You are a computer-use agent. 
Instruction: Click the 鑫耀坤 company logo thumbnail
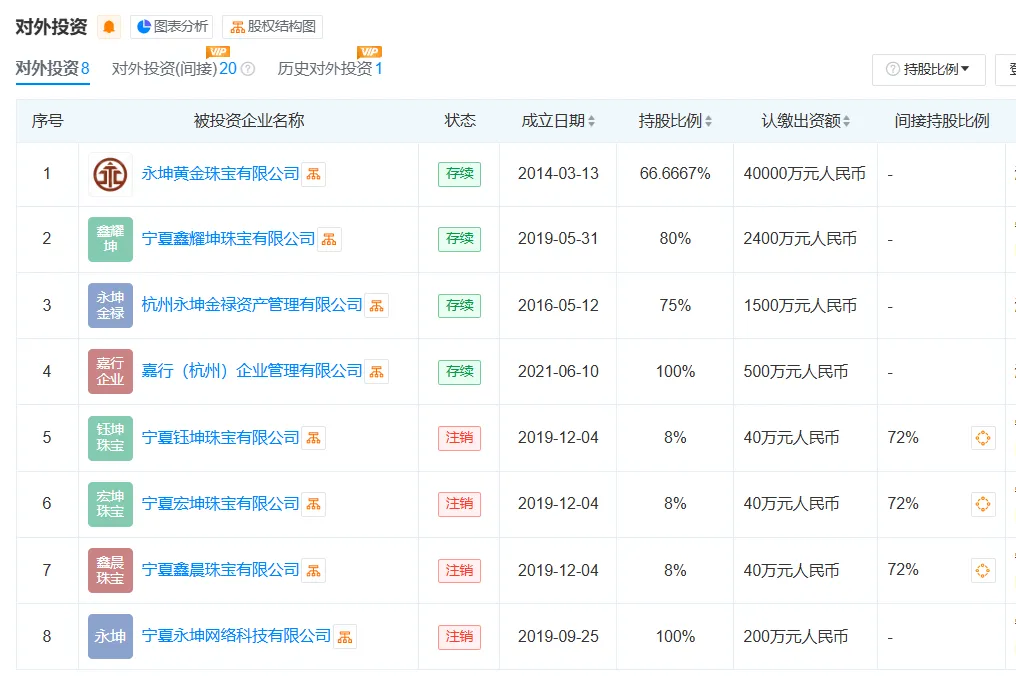coord(110,239)
